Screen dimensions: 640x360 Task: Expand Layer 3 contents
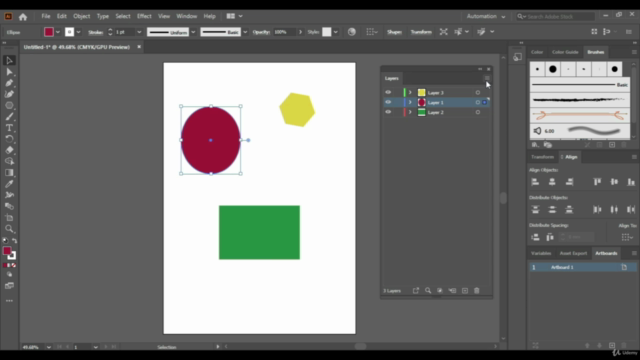(x=410, y=93)
